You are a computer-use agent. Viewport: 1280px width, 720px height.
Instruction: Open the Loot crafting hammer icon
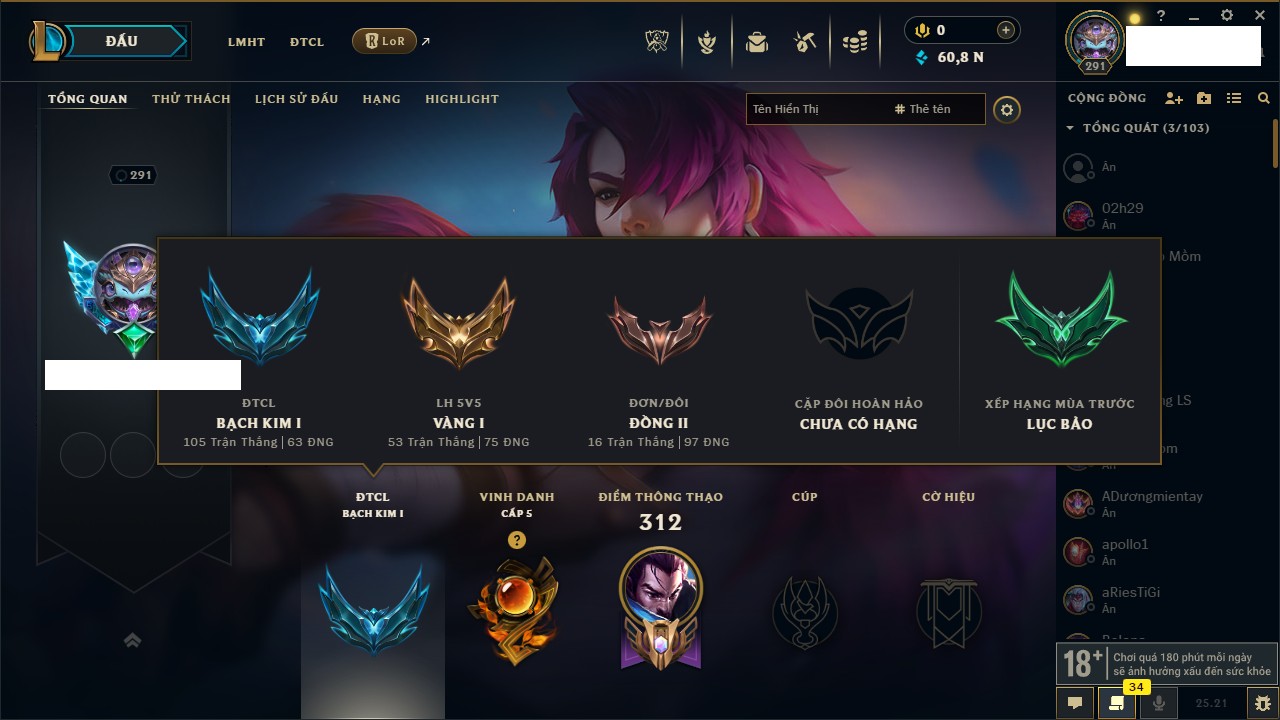click(805, 42)
